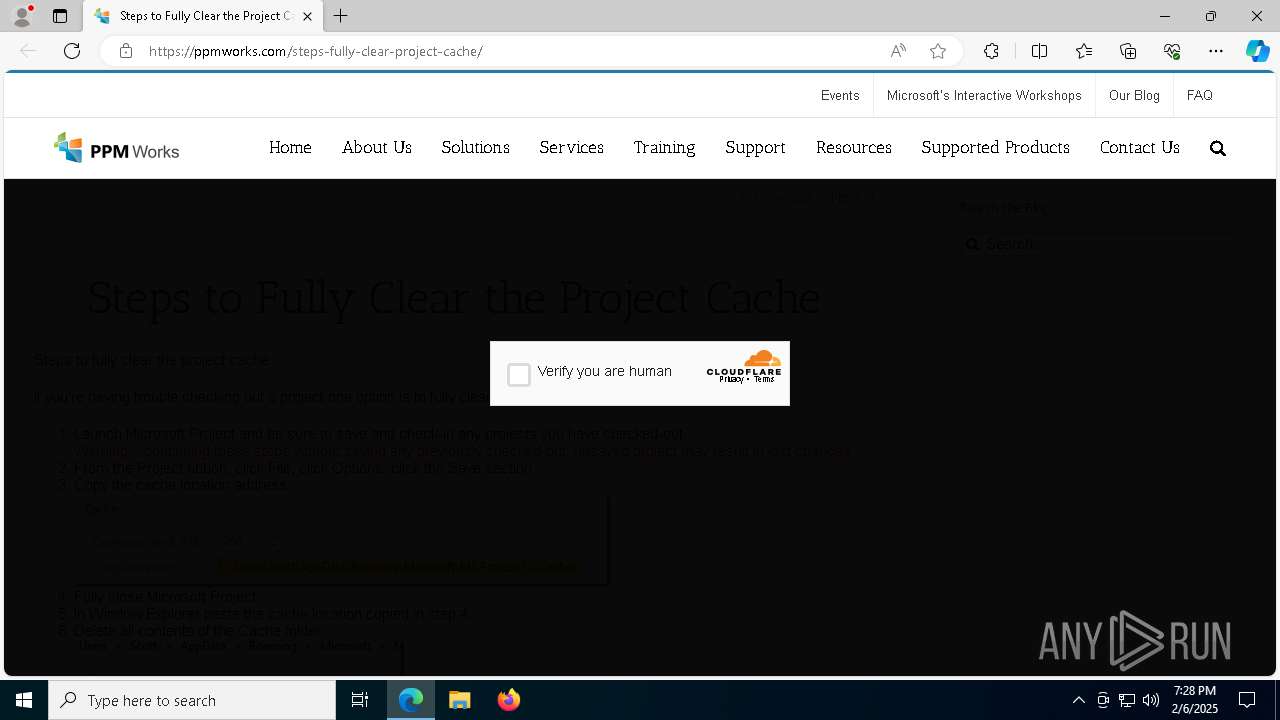Open File Explorer from taskbar
Image resolution: width=1280 pixels, height=720 pixels.
coord(460,700)
